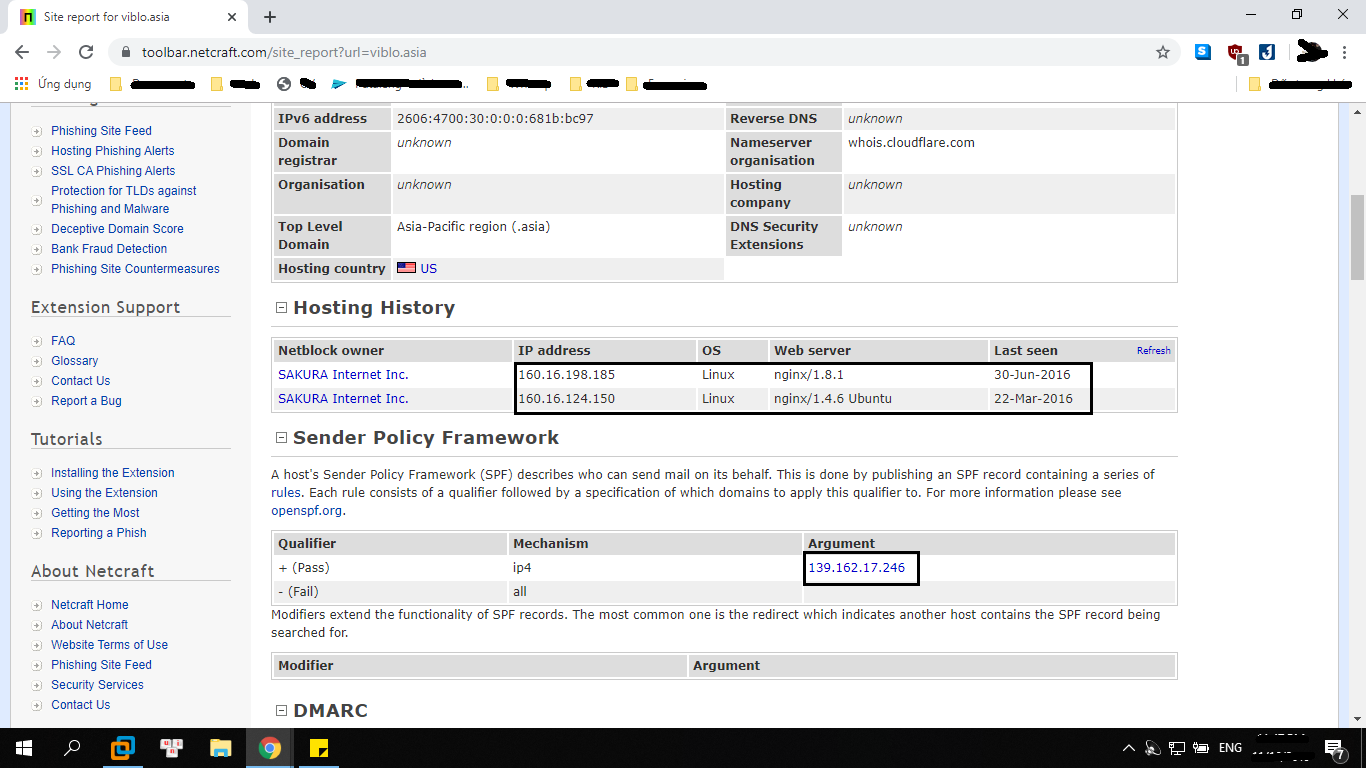The height and width of the screenshot is (768, 1366).
Task: Open the Ứng dụng apps shortcut
Action: 54,84
